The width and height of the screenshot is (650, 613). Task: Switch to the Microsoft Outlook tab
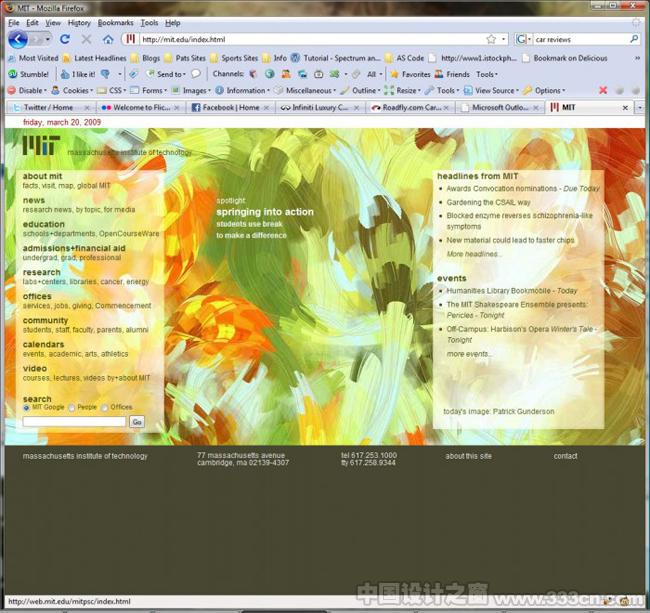point(499,108)
